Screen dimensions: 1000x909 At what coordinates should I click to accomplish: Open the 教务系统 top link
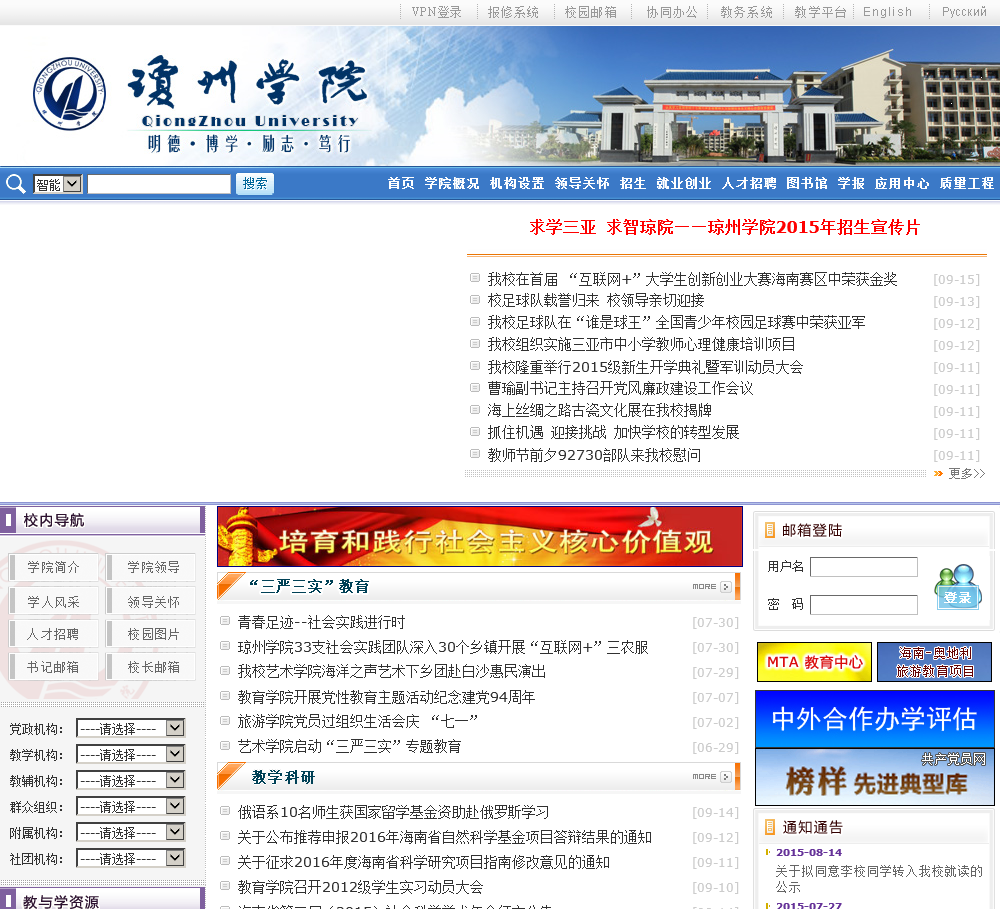point(746,12)
